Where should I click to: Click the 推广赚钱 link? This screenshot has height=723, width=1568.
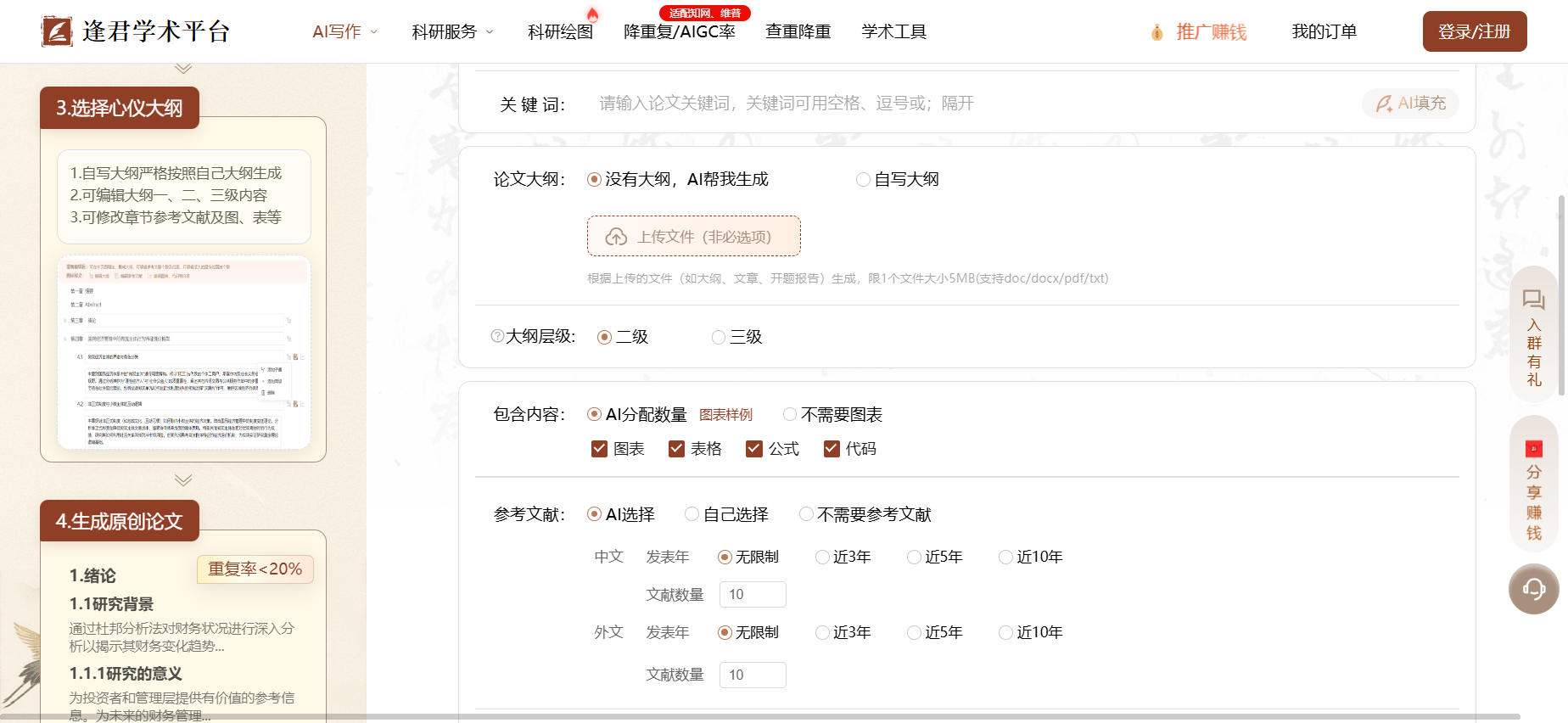pos(1212,32)
